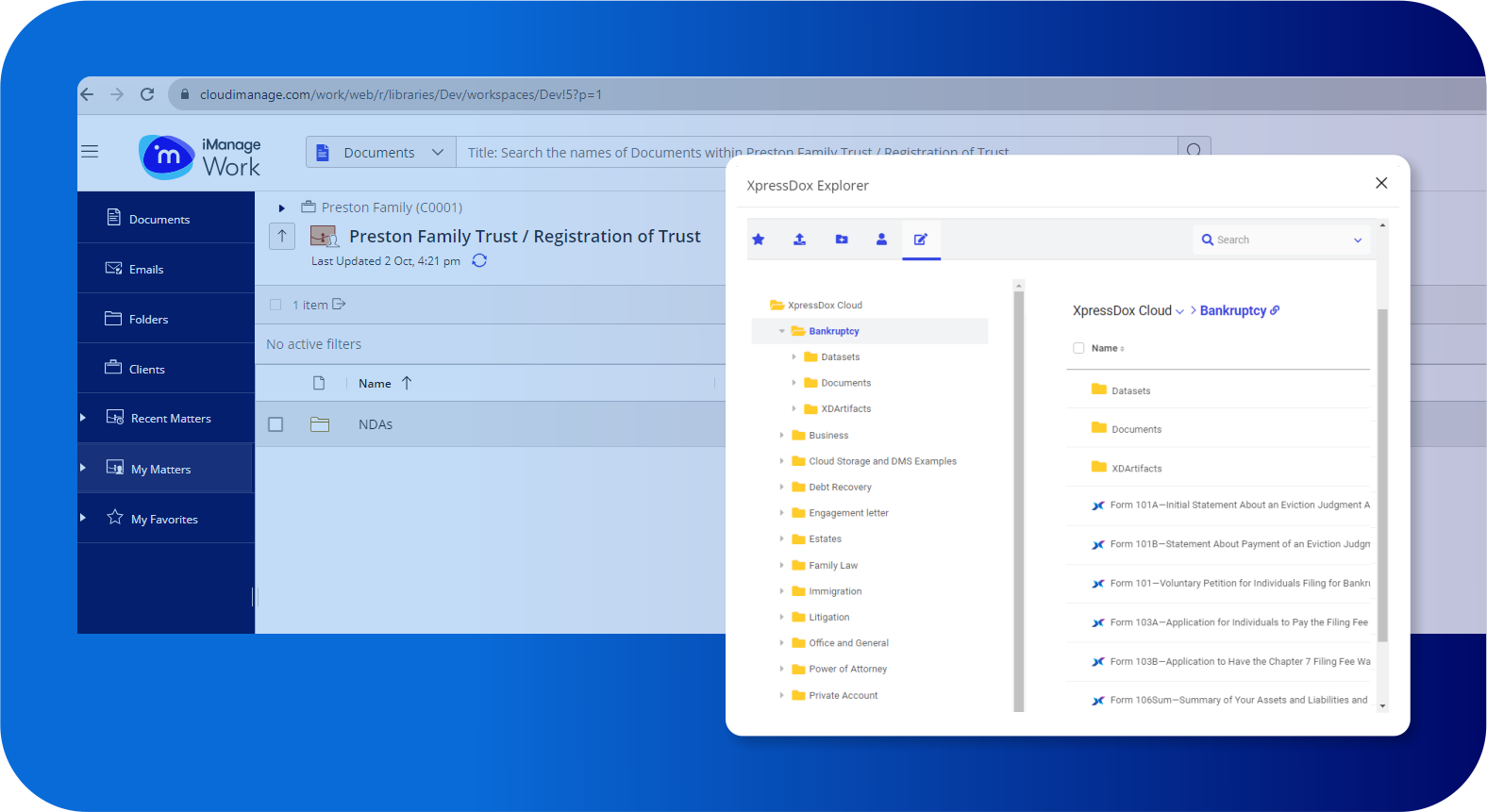Click the XpressDox Search input field

(1280, 240)
